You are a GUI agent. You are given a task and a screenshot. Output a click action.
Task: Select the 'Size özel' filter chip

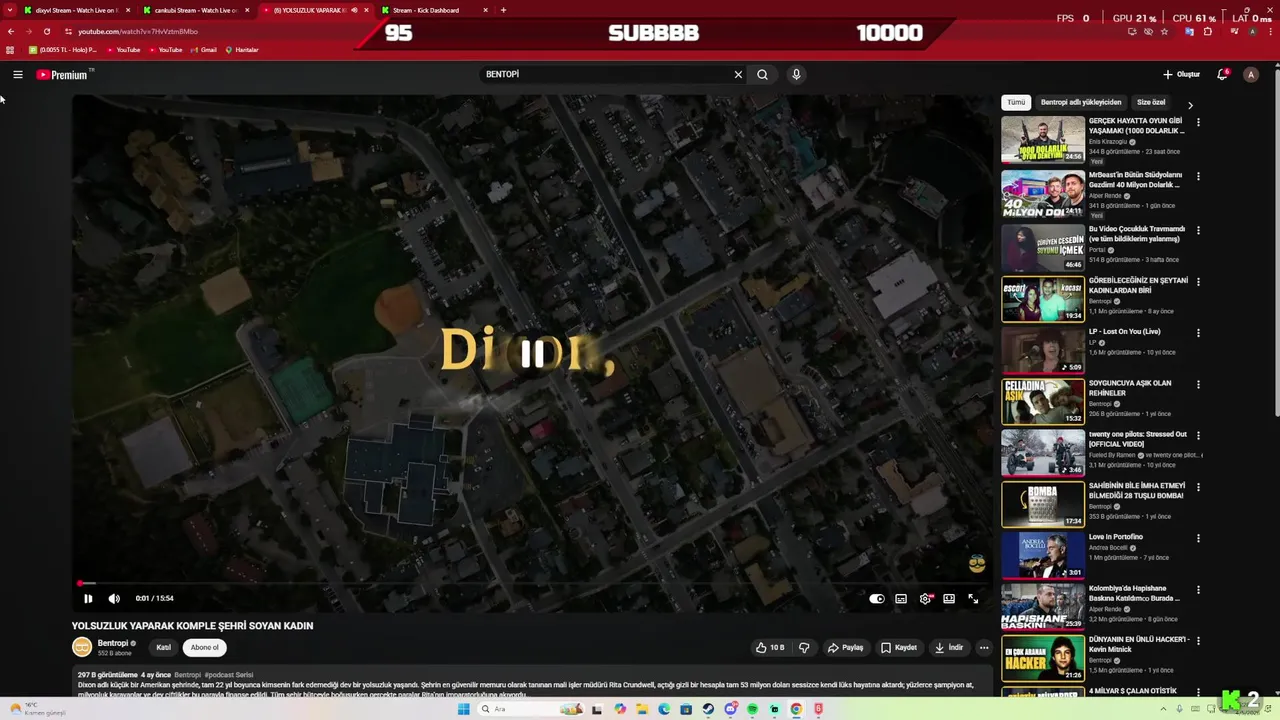coord(1151,102)
